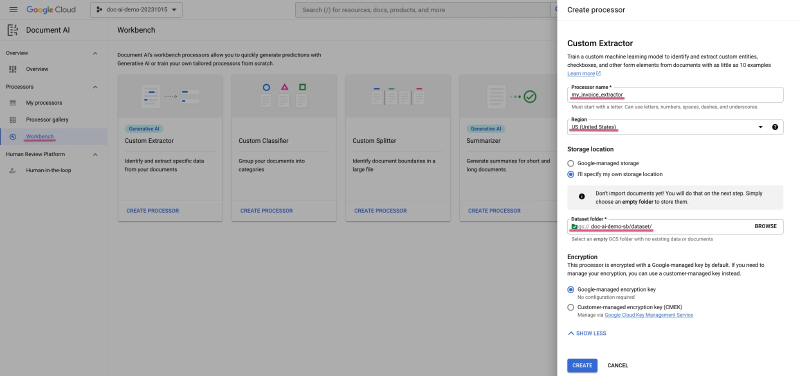Collapse the Processors sidebar section
The height and width of the screenshot is (376, 800).
(x=95, y=87)
